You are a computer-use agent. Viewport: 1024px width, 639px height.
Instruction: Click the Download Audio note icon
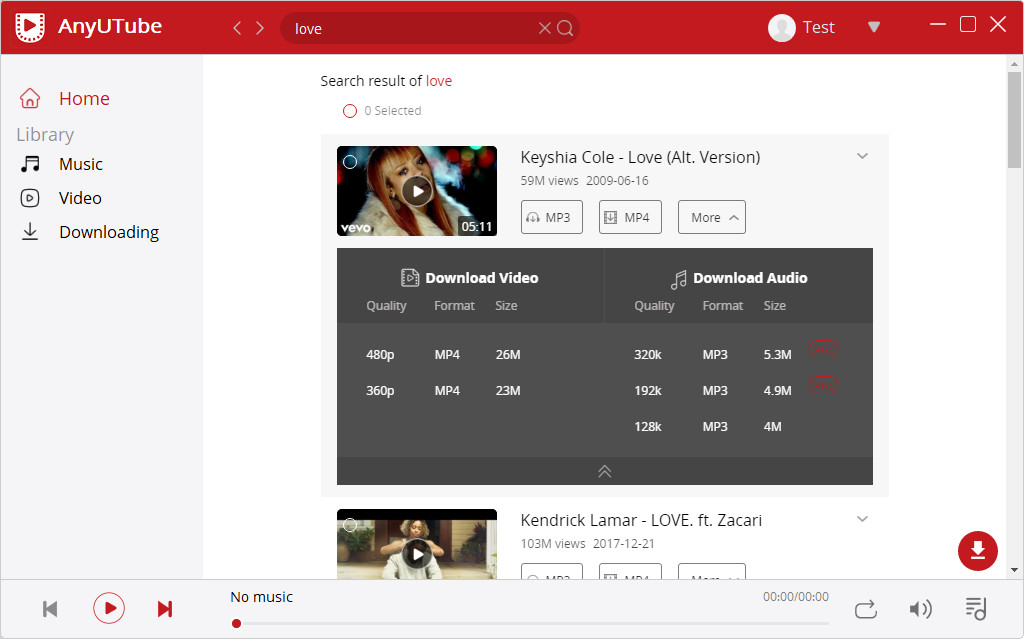(679, 280)
